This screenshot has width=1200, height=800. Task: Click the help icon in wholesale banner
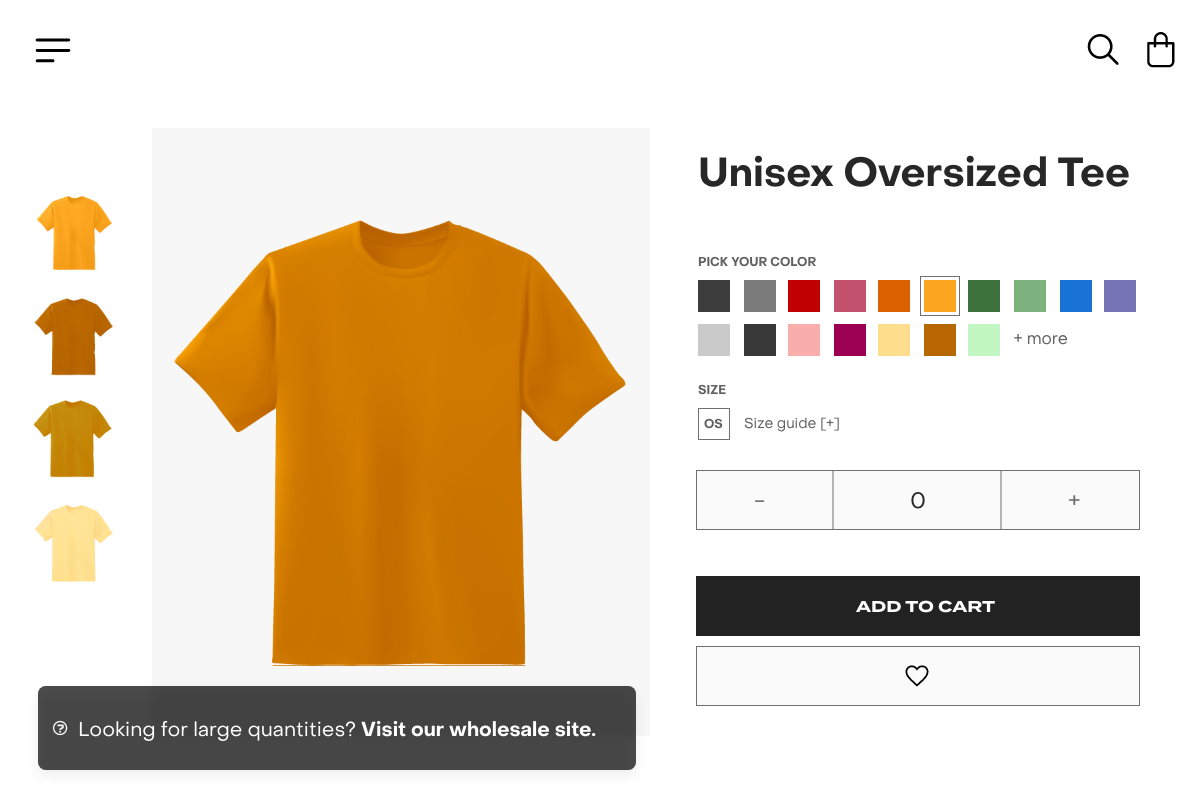click(60, 729)
